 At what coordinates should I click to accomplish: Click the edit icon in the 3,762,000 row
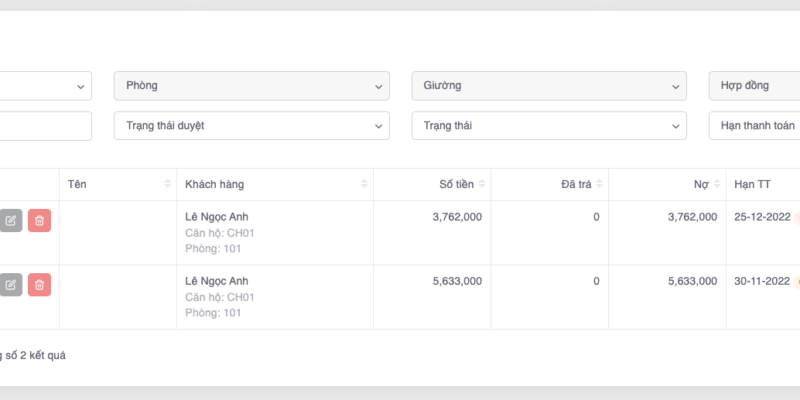11,221
